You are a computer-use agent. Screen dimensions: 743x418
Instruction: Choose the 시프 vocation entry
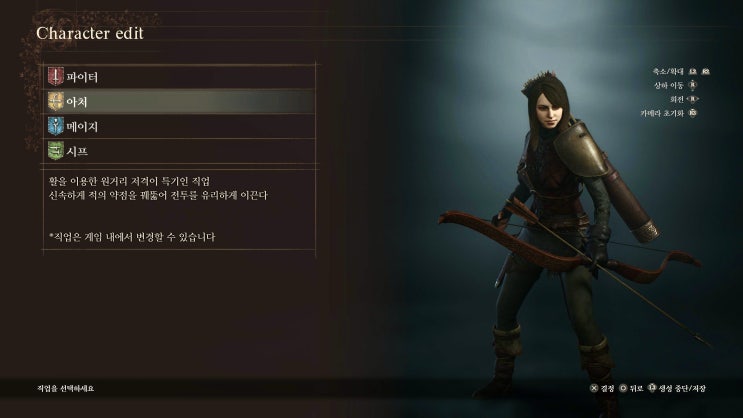pos(180,151)
